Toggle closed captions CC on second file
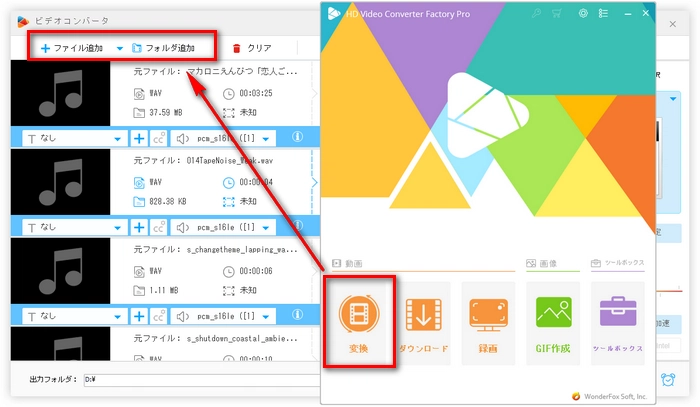The width and height of the screenshot is (700, 407). (158, 226)
